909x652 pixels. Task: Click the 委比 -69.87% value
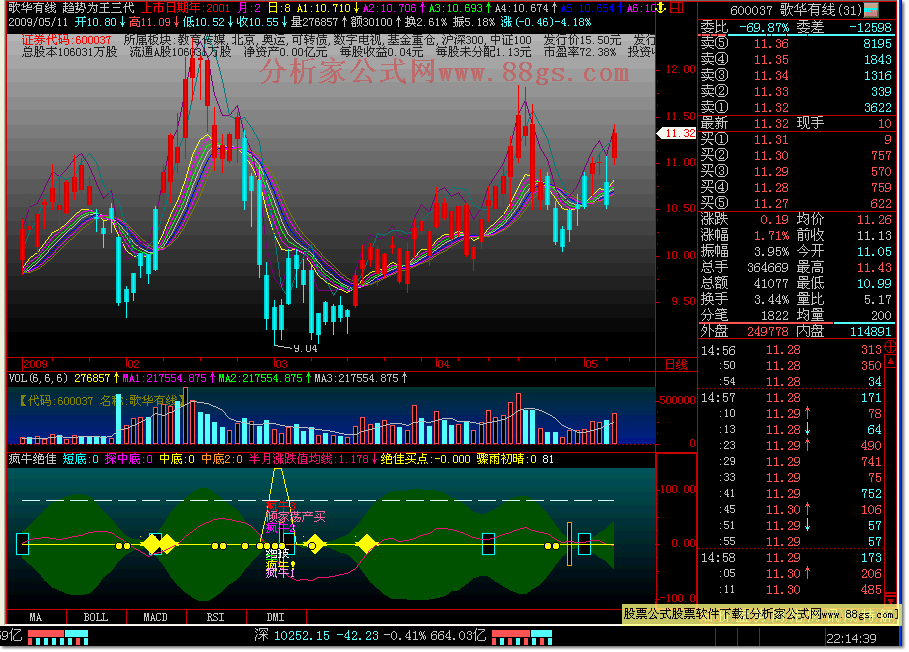[x=764, y=28]
